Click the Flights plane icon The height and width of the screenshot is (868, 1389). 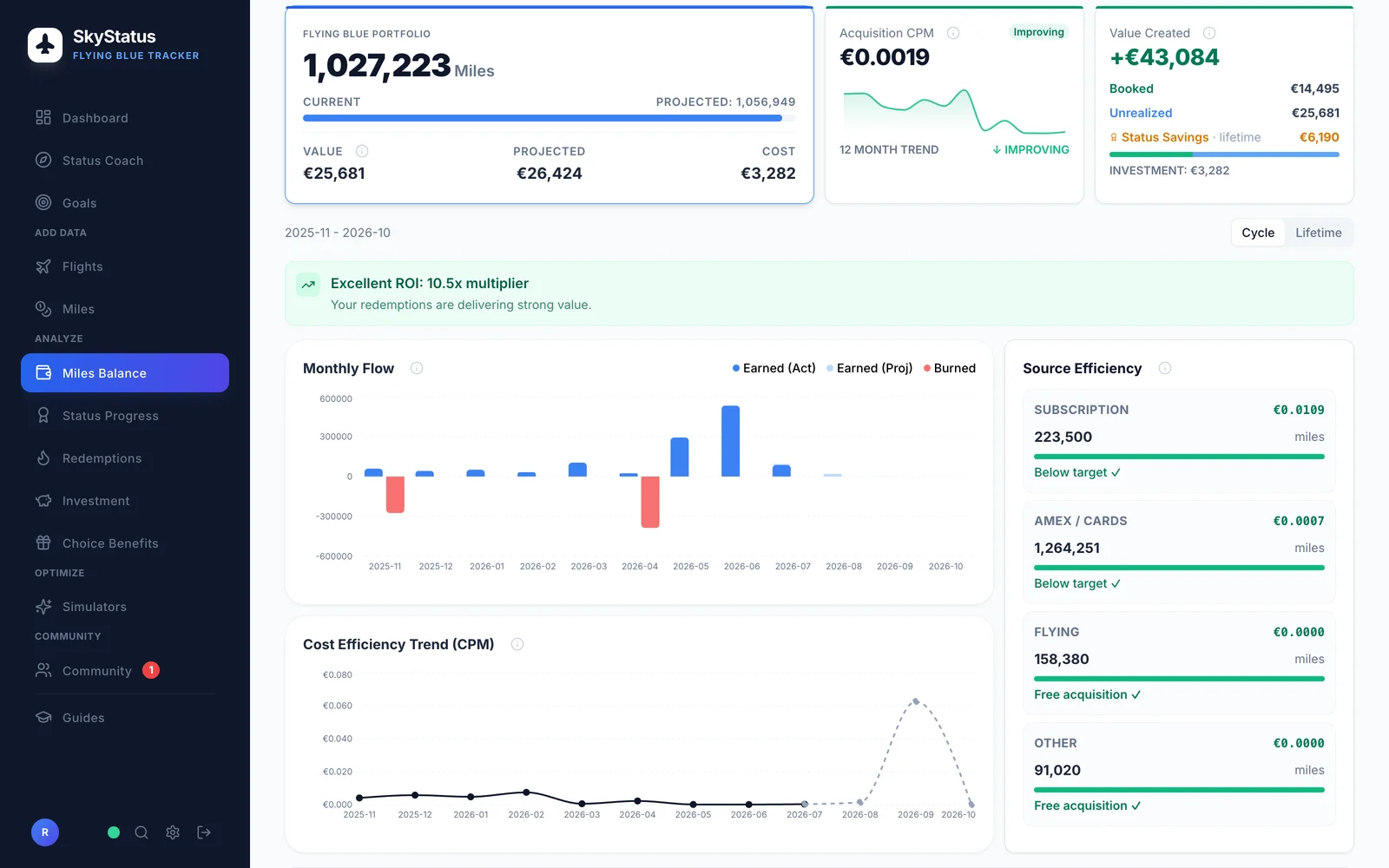(x=43, y=266)
